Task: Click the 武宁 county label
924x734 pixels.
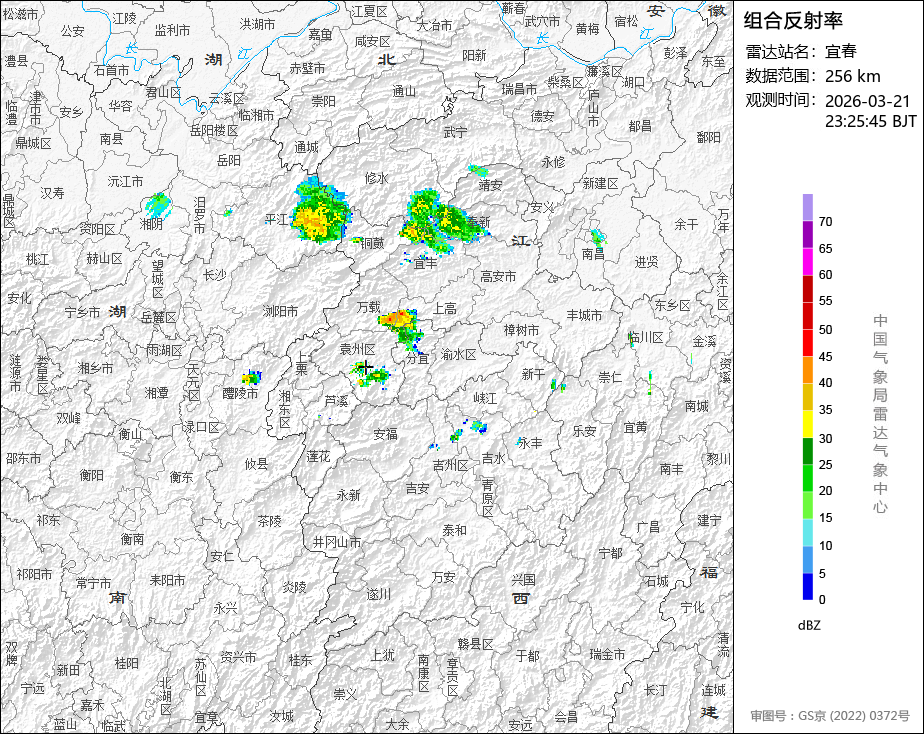Action: [456, 132]
